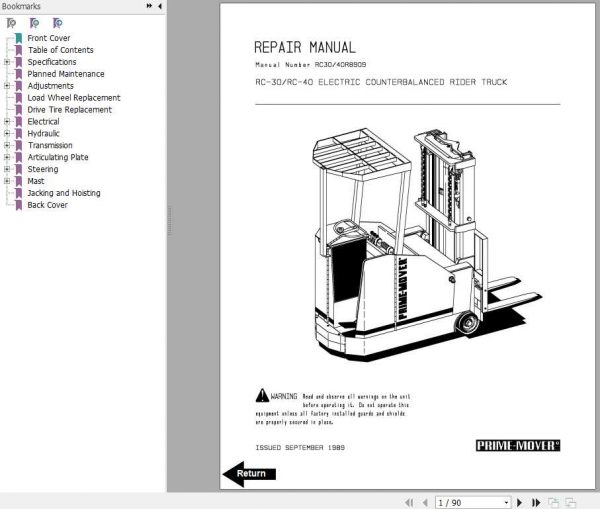Click the WARNING triangle symbol
The image size is (600, 509).
262,395
